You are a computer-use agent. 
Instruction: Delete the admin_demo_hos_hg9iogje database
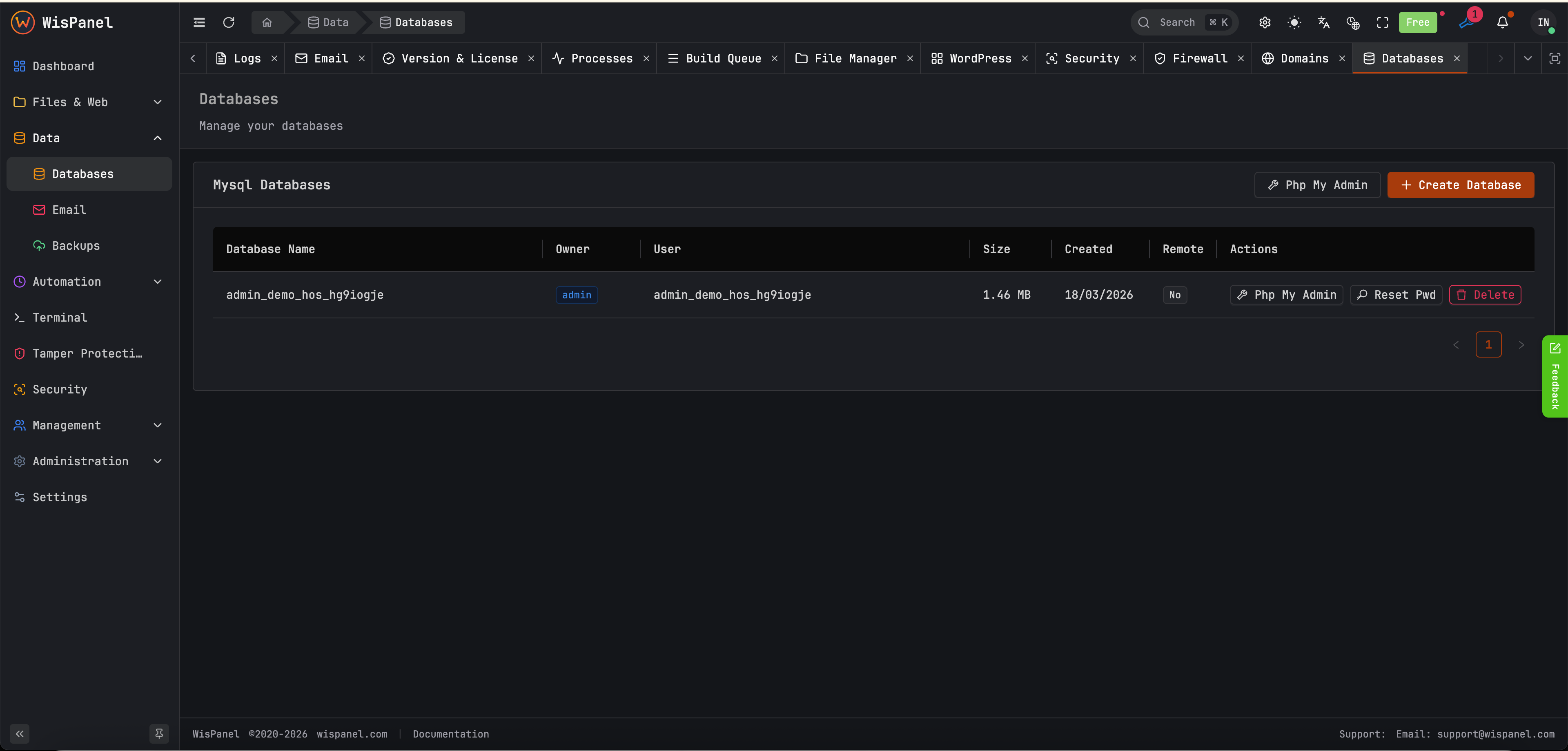click(1485, 295)
